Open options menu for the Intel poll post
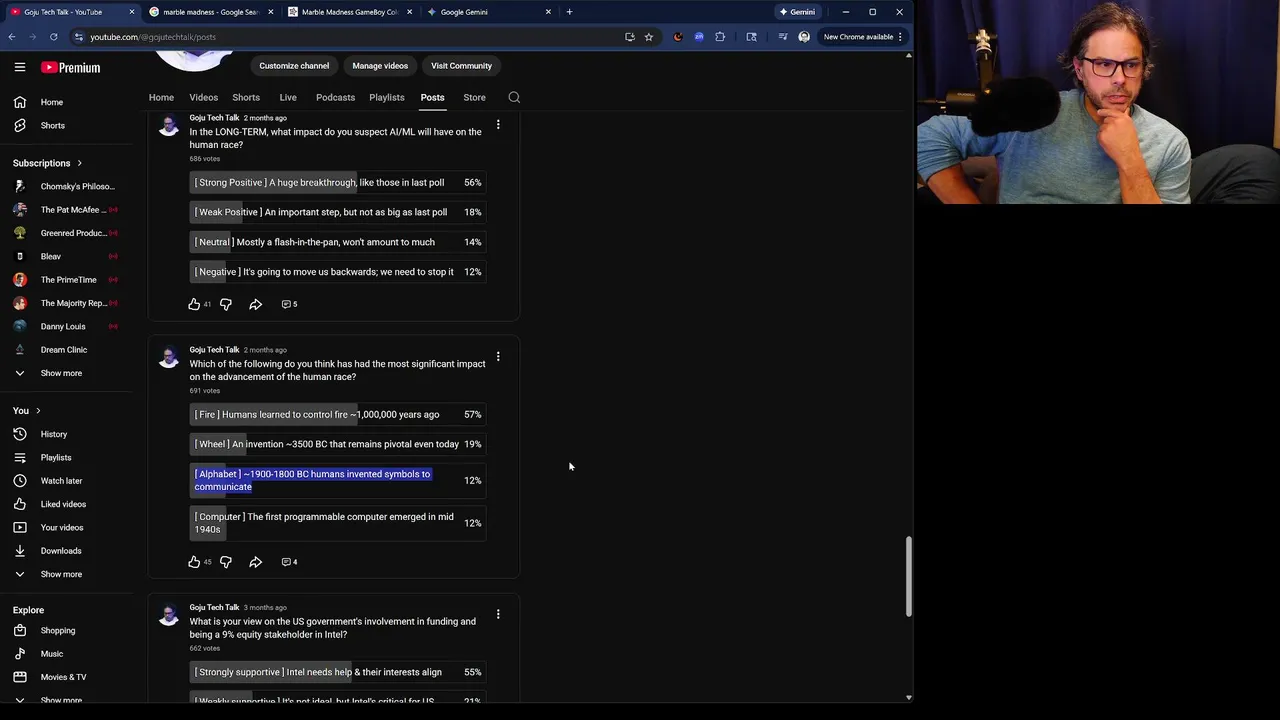 click(x=498, y=614)
